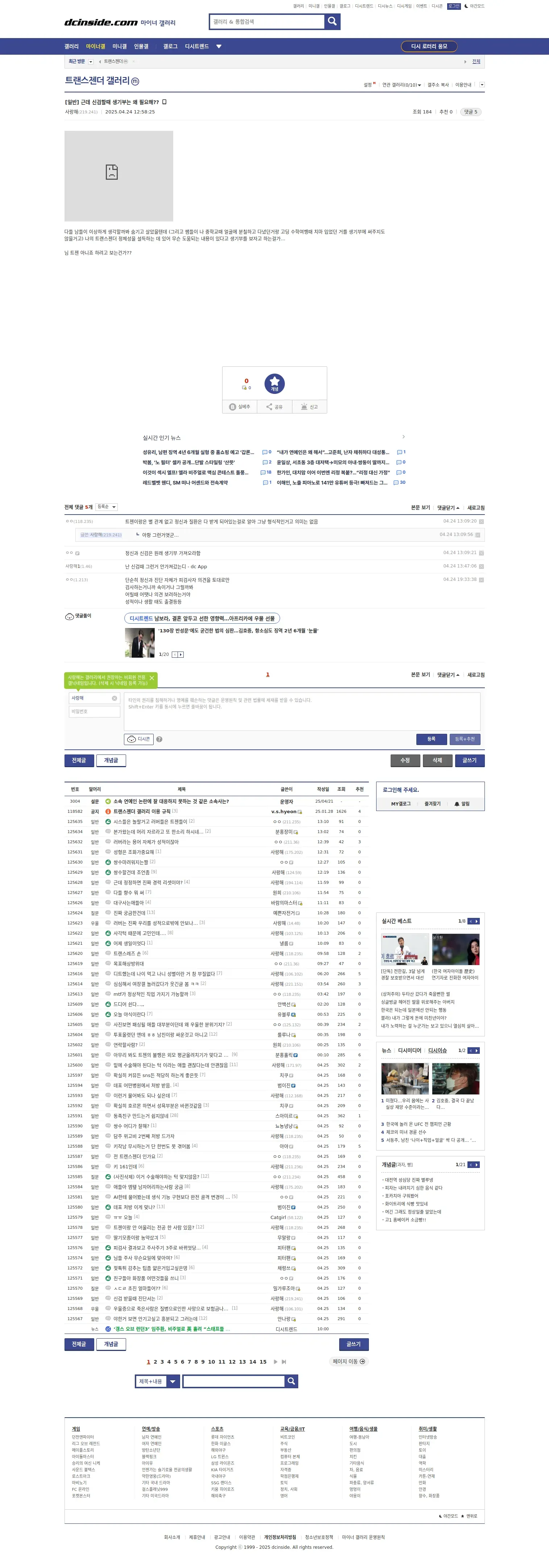Toggle 야간모드 moon icon at top right
Viewport: 549px width, 1568px height.
[474, 6]
